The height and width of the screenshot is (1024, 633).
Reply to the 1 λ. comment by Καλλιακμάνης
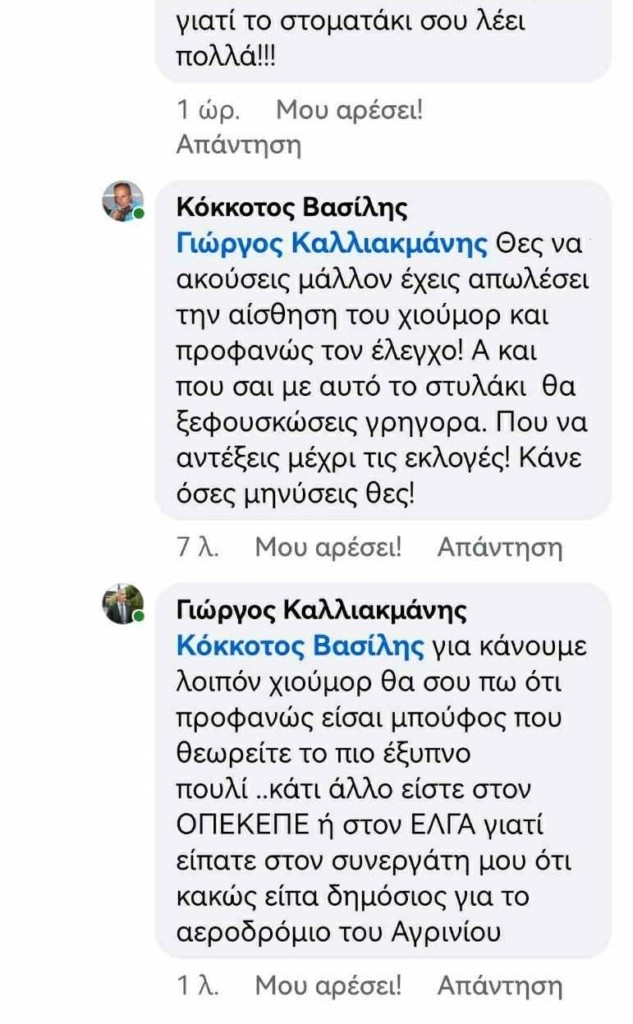pyautogui.click(x=500, y=986)
